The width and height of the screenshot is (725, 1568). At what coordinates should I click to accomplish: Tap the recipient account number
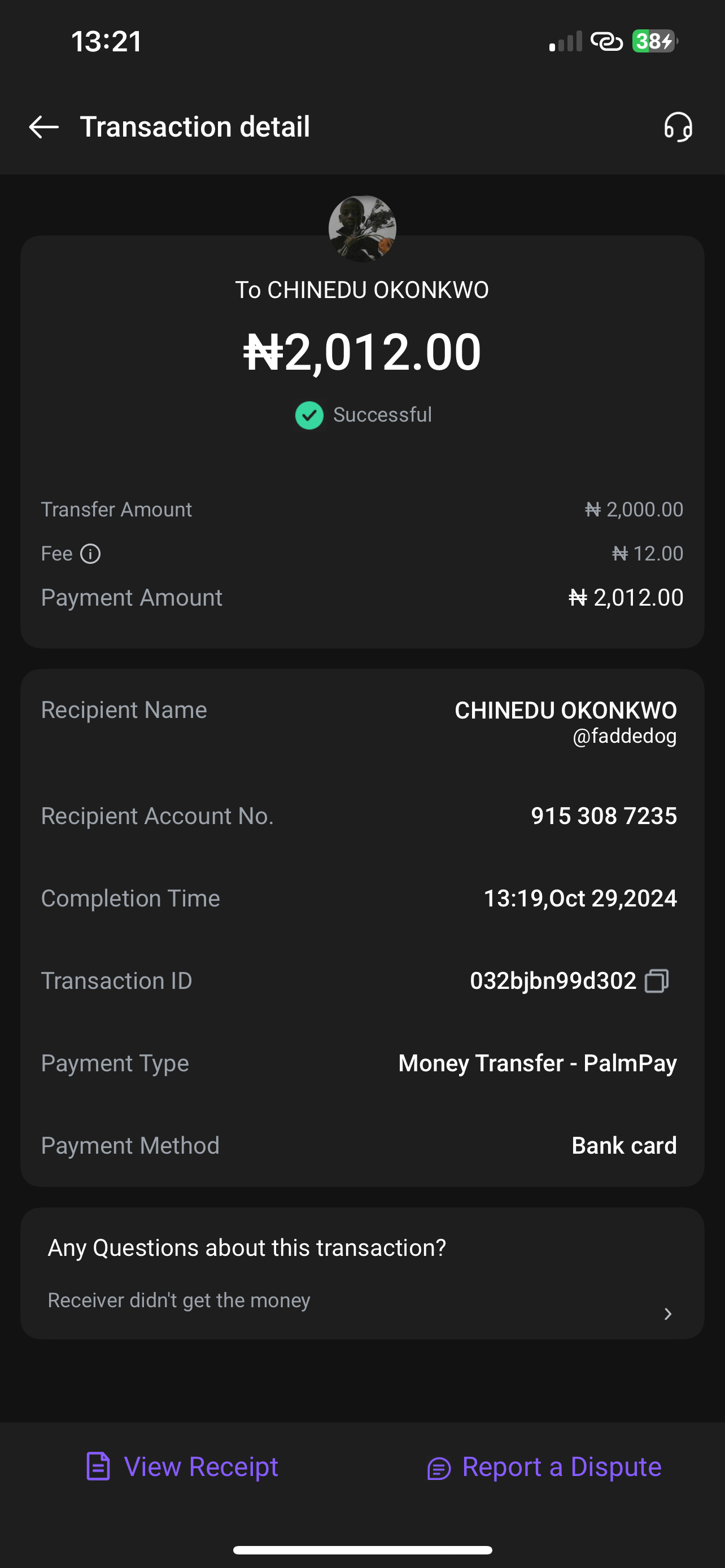[x=603, y=816]
